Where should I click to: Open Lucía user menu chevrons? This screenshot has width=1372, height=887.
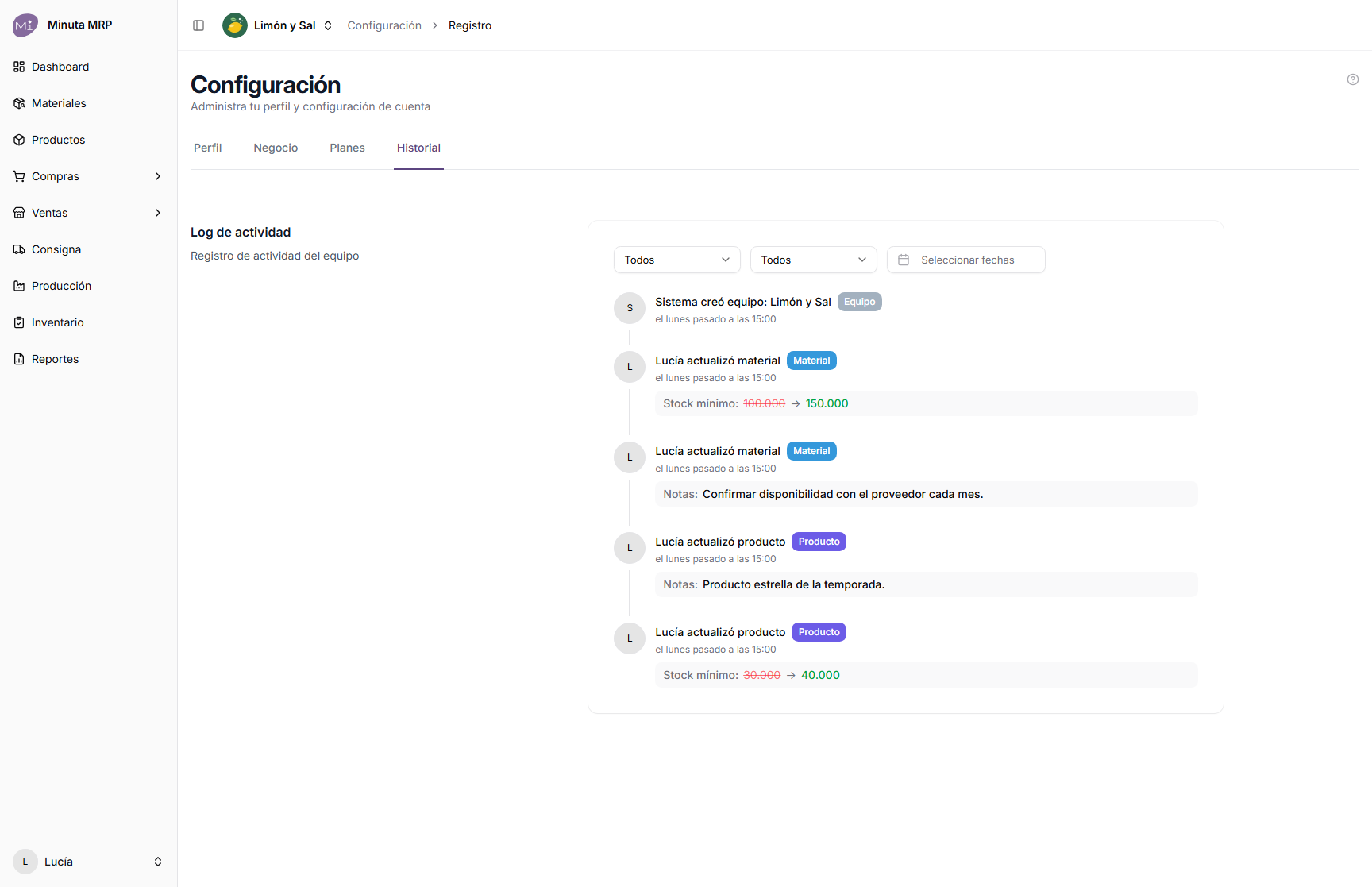click(158, 862)
